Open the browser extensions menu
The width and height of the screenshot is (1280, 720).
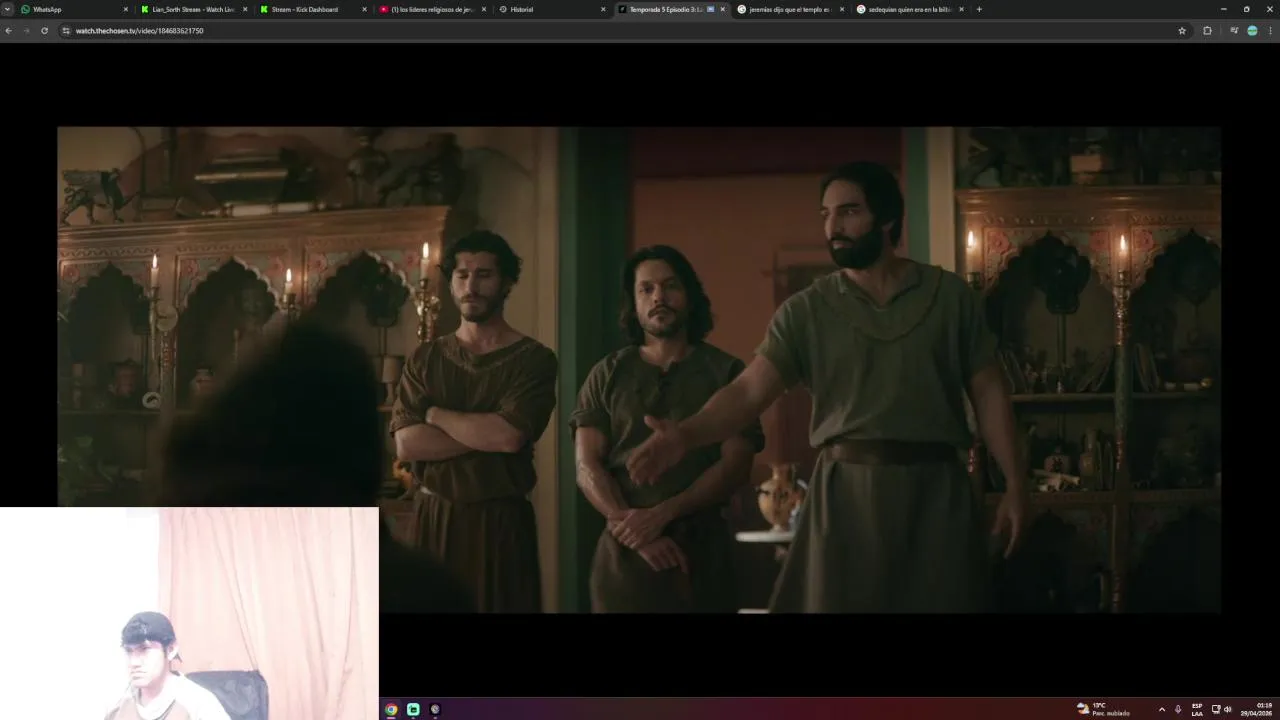tap(1207, 31)
